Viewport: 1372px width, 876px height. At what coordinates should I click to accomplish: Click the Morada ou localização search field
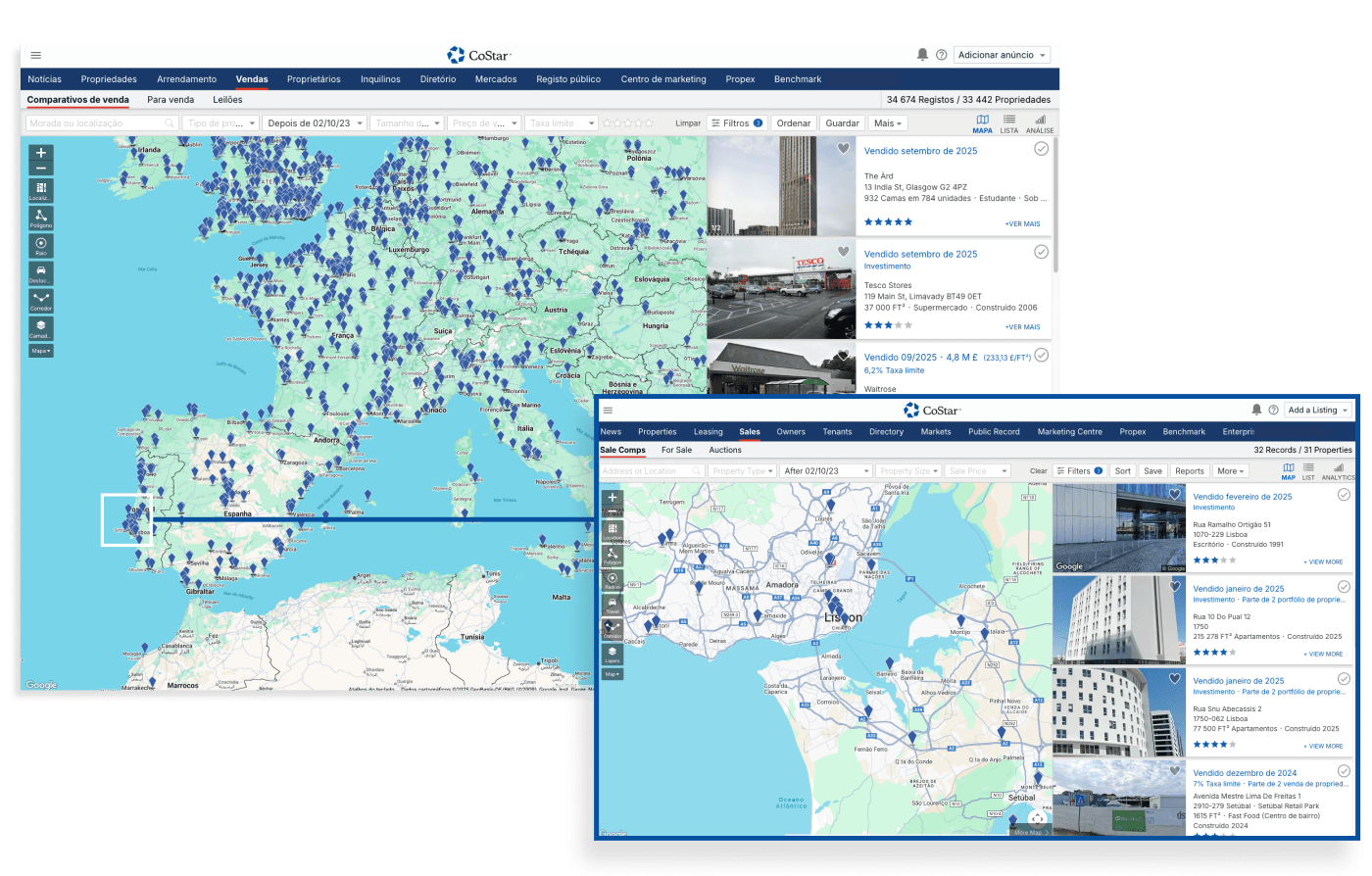coord(96,123)
